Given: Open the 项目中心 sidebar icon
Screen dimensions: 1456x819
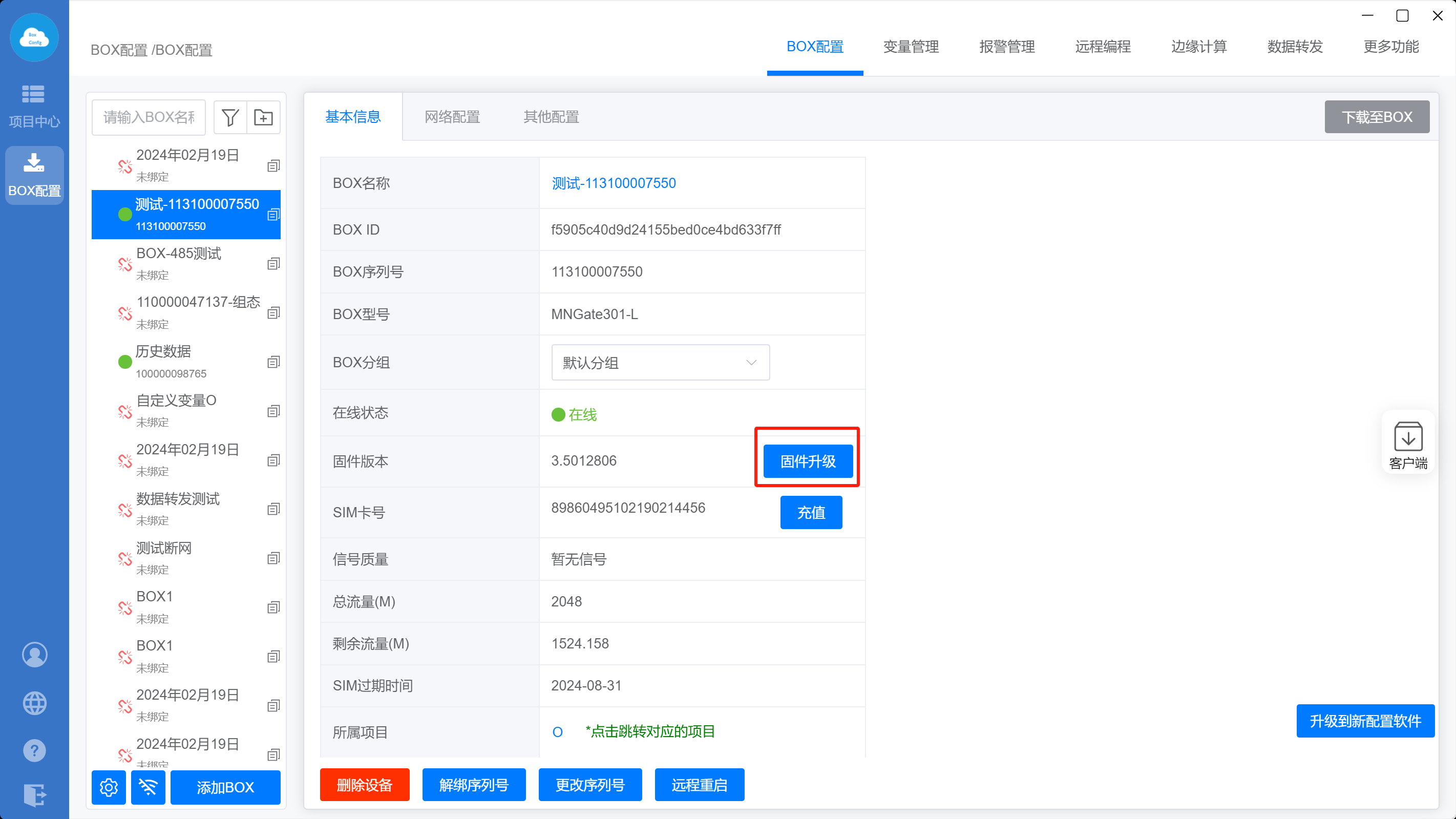Looking at the screenshot, I should [x=34, y=105].
